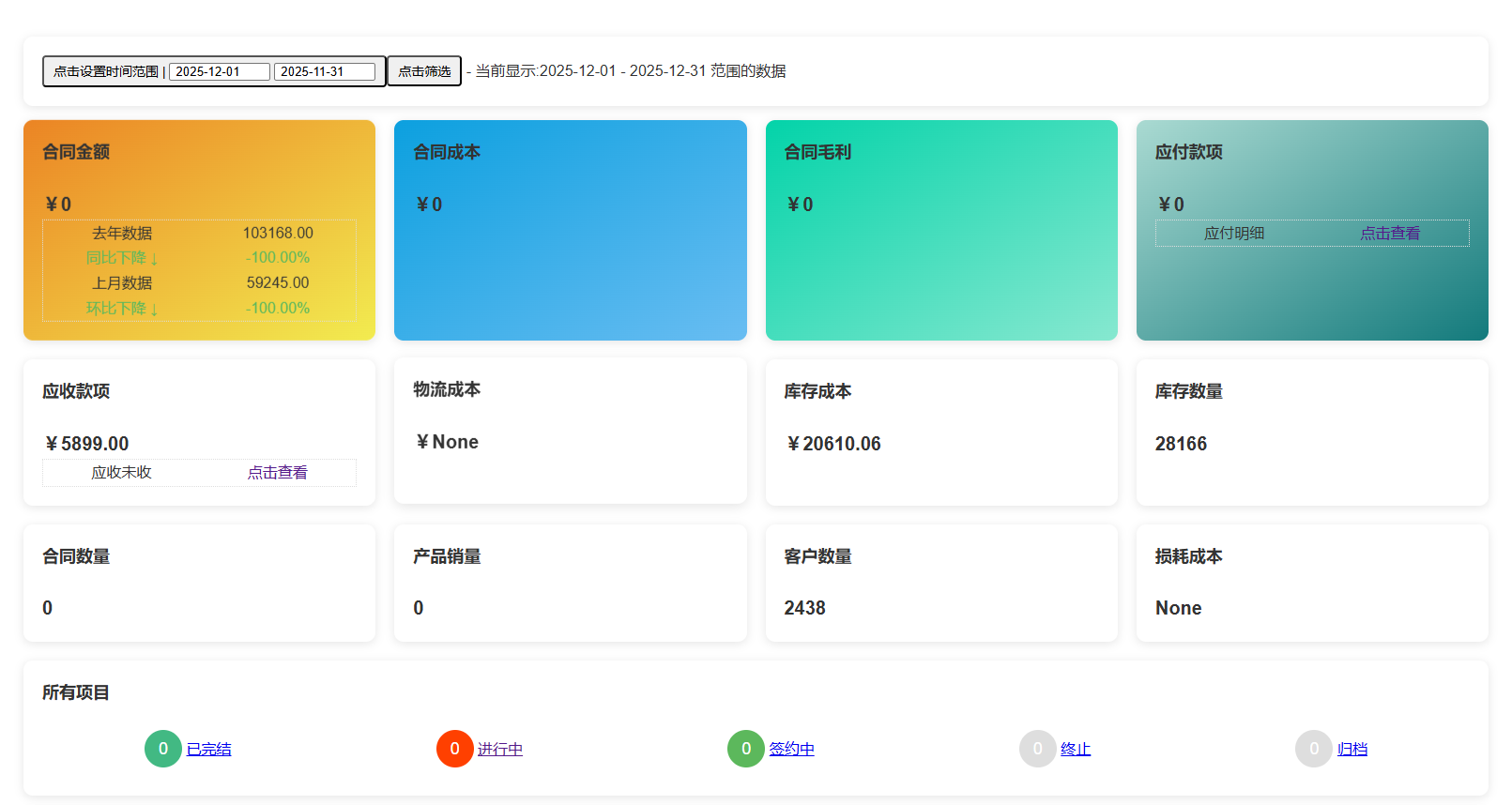Open the 已完结 projects link
Viewport: 1512px width, 805px height.
coord(208,750)
